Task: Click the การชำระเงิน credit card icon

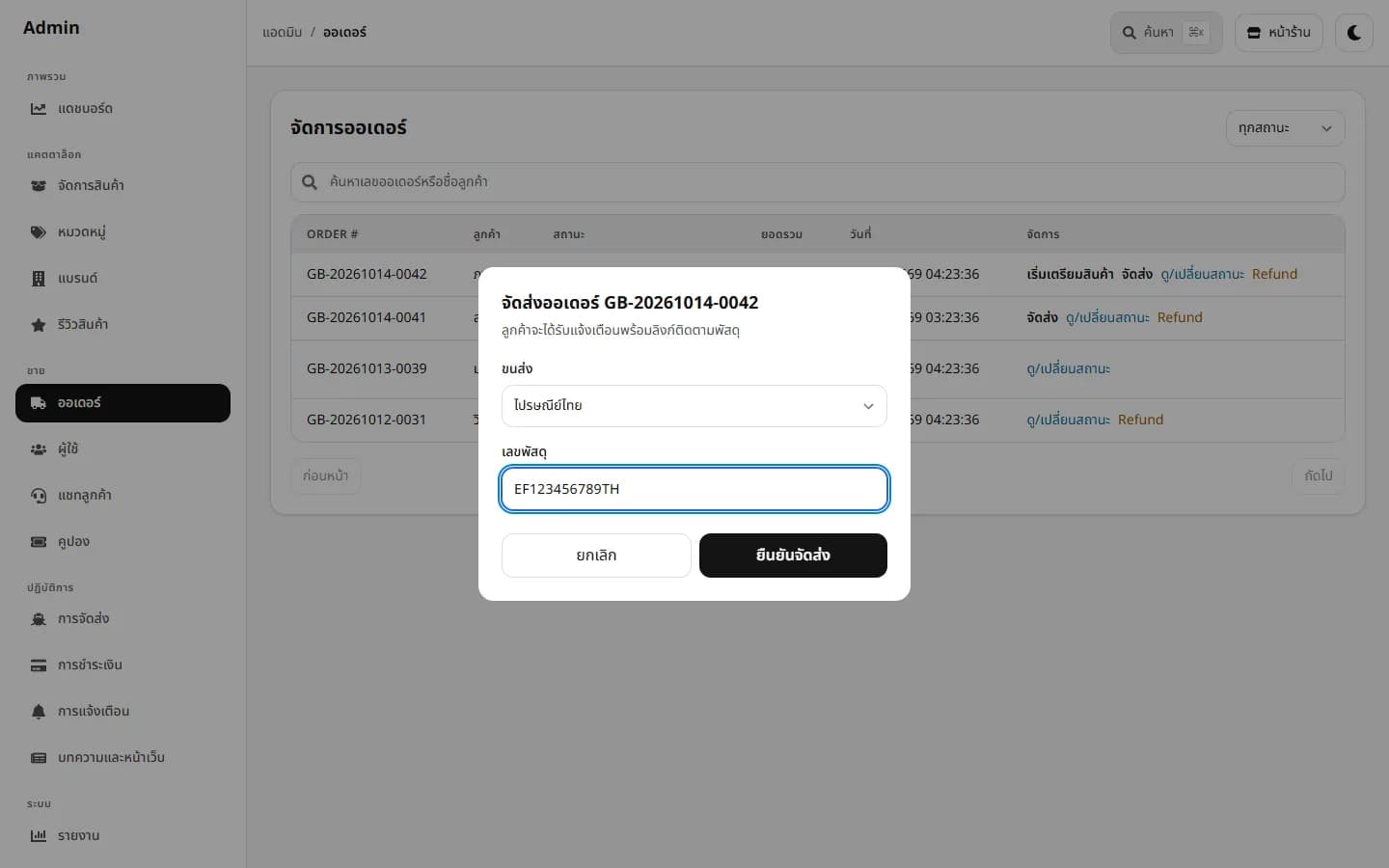Action: [39, 665]
